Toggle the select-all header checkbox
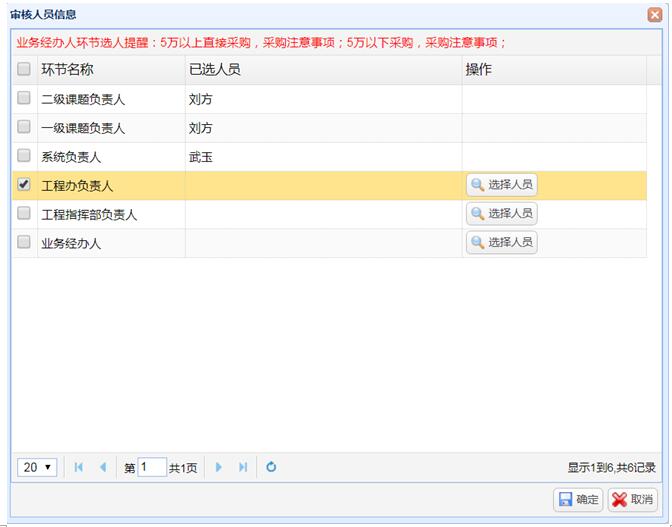The image size is (672, 527). click(24, 69)
